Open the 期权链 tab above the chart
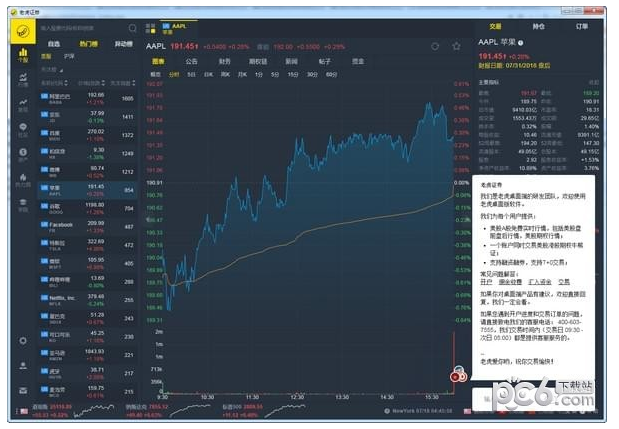This screenshot has height=429, width=619. (258, 61)
